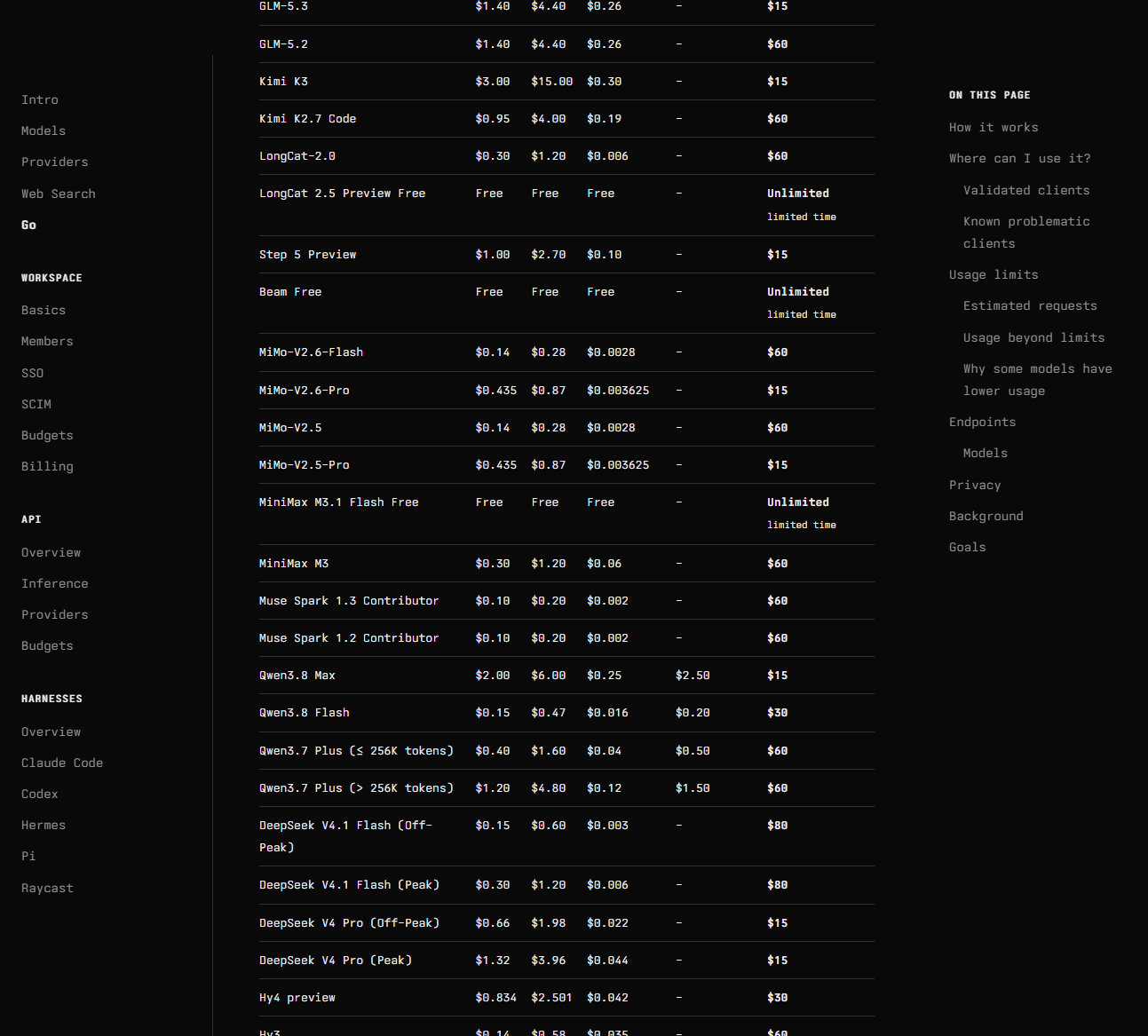This screenshot has width=1148, height=1036.
Task: Click the MiMo-V2.6-Flash model name
Action: coord(311,352)
